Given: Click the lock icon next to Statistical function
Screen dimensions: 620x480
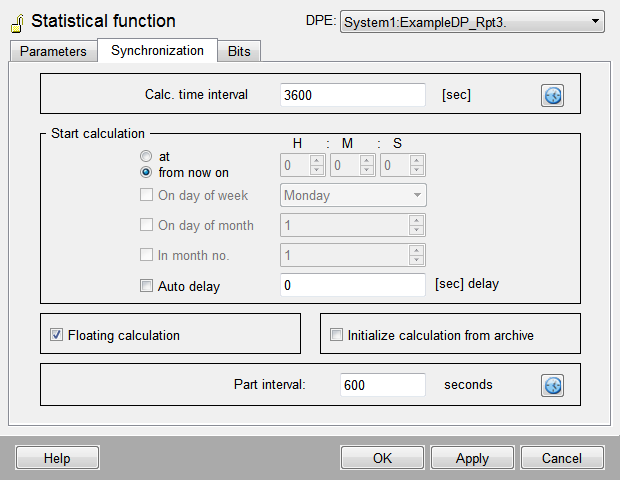Looking at the screenshot, I should pyautogui.click(x=17, y=22).
